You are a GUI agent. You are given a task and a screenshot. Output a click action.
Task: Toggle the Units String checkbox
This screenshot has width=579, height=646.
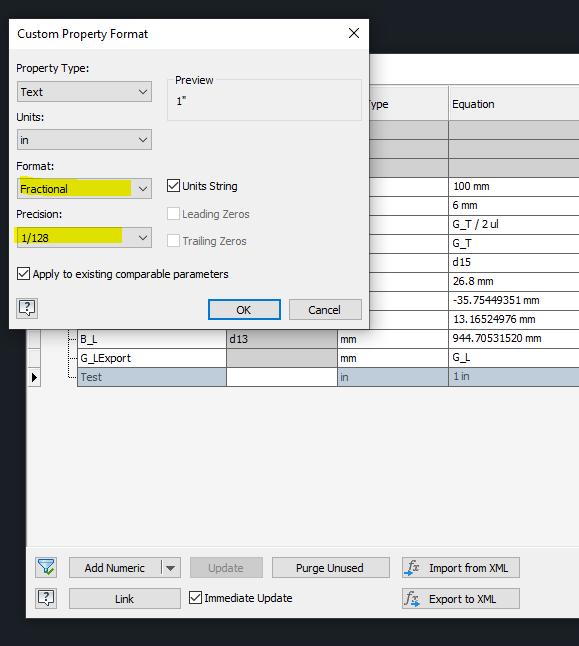(173, 186)
